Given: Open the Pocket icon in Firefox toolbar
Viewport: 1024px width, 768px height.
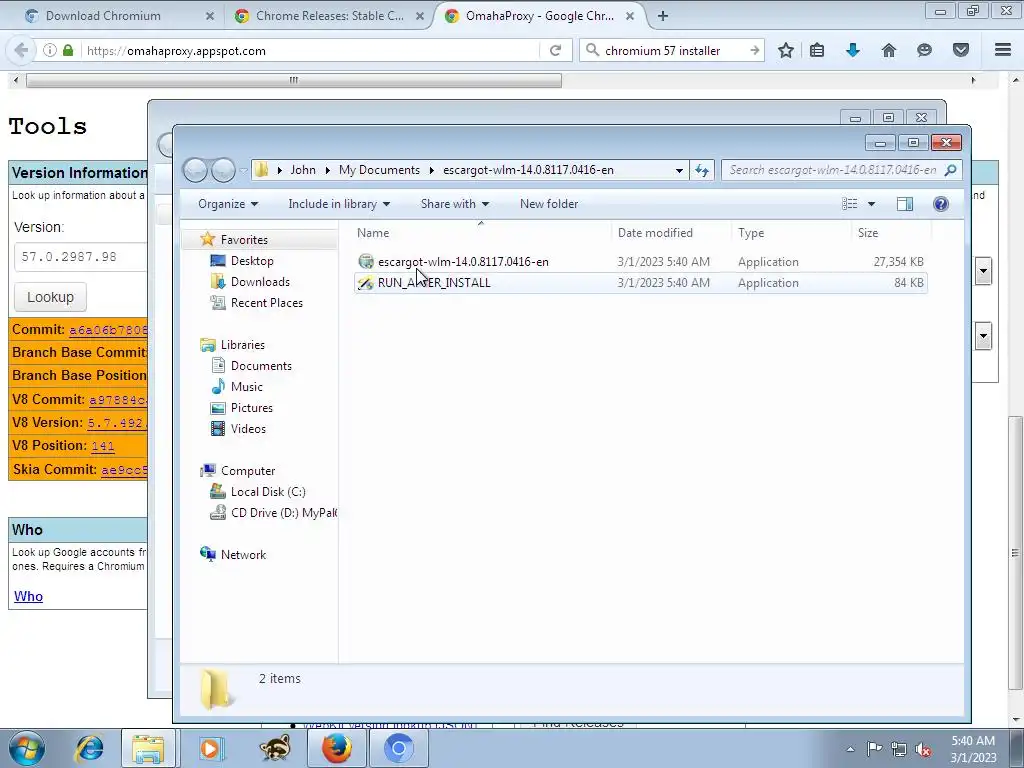Looking at the screenshot, I should (961, 50).
